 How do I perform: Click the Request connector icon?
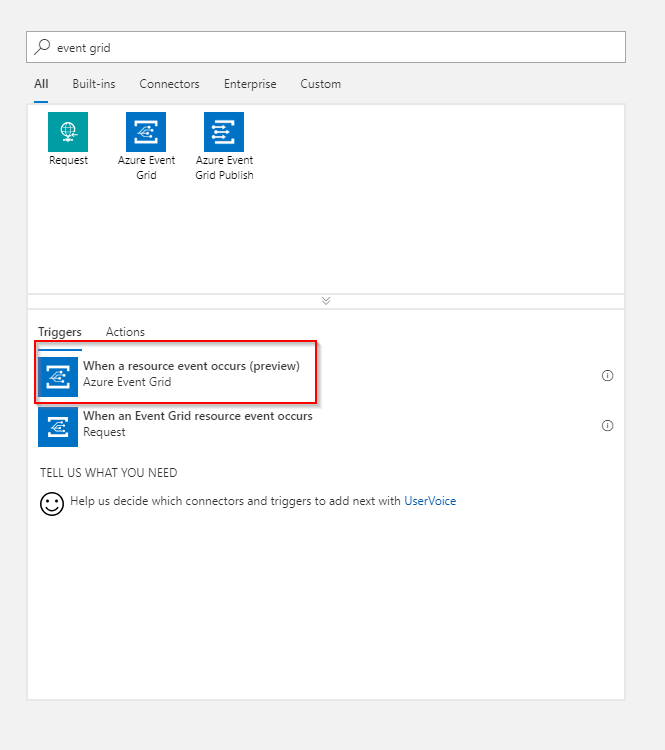pyautogui.click(x=68, y=132)
